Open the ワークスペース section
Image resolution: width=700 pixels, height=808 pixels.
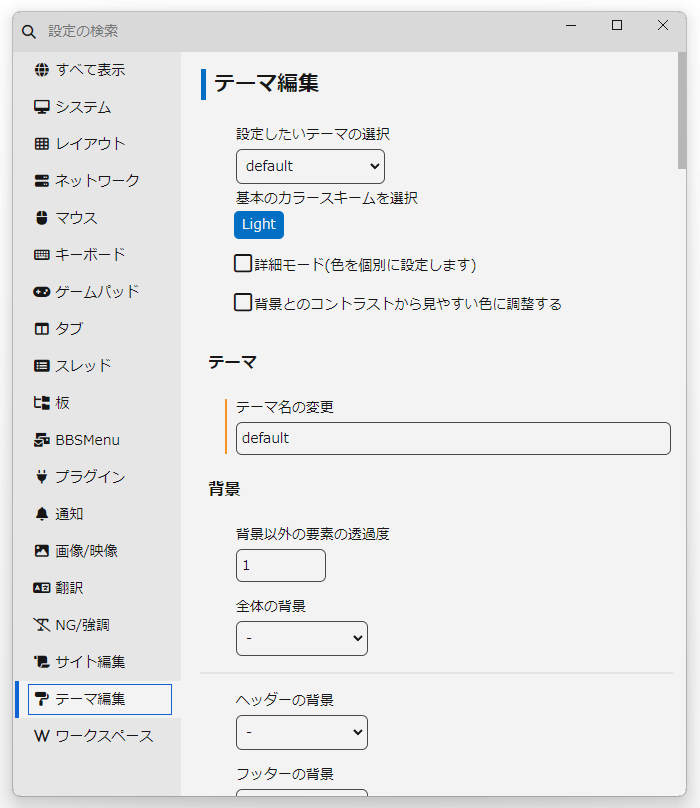[104, 736]
